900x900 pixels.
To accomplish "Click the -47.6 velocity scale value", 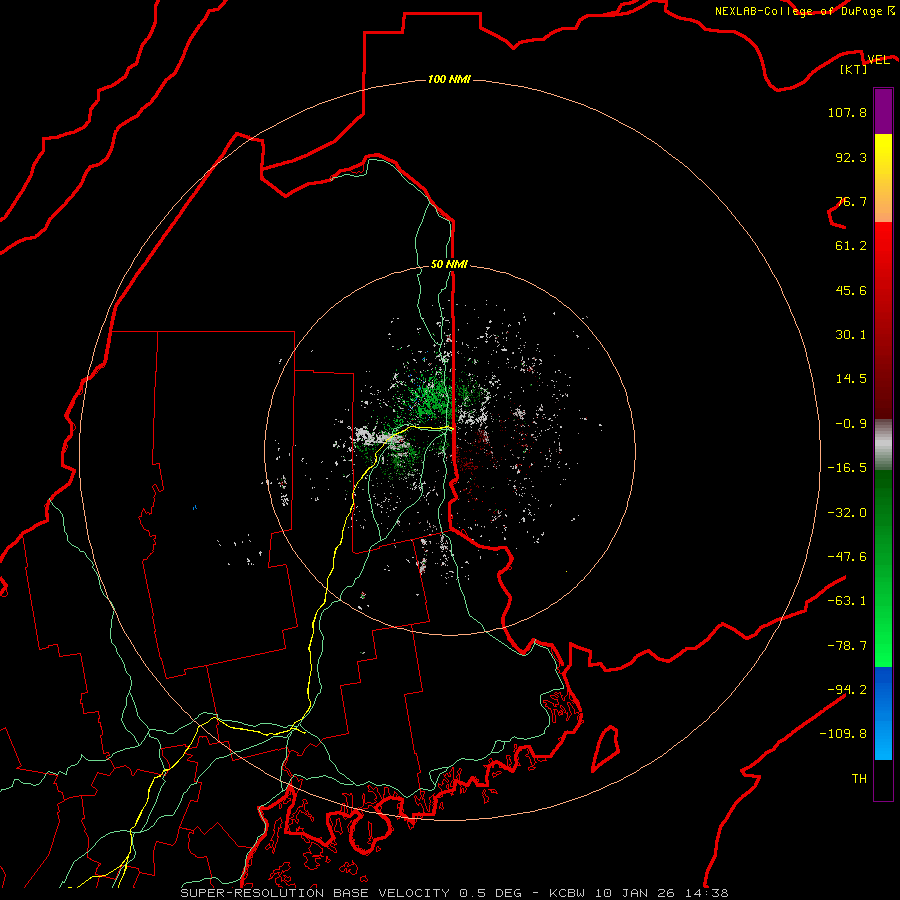I will 847,557.
